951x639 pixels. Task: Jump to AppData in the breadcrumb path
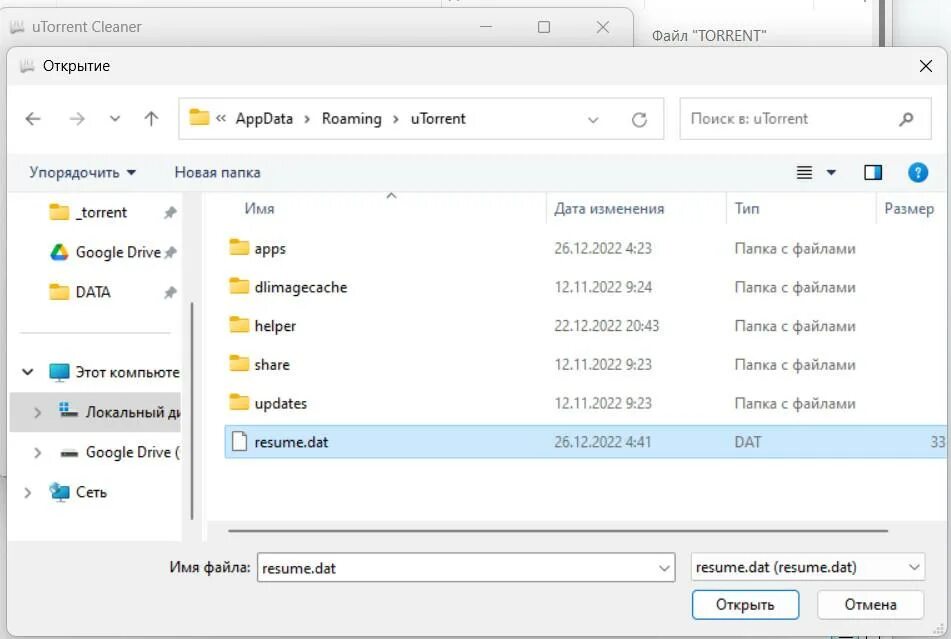[x=264, y=119]
